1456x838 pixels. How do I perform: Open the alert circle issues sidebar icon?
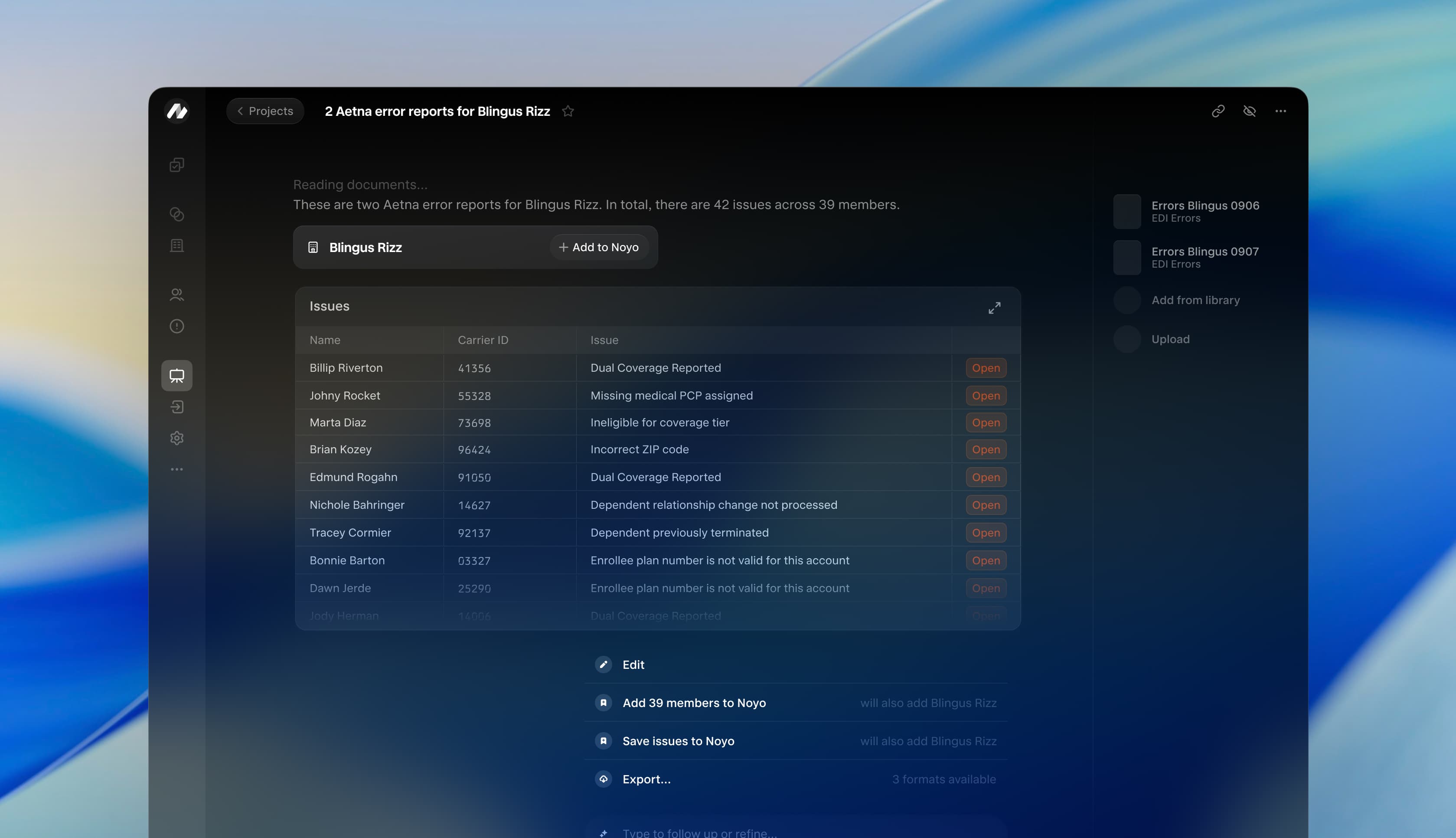click(176, 326)
